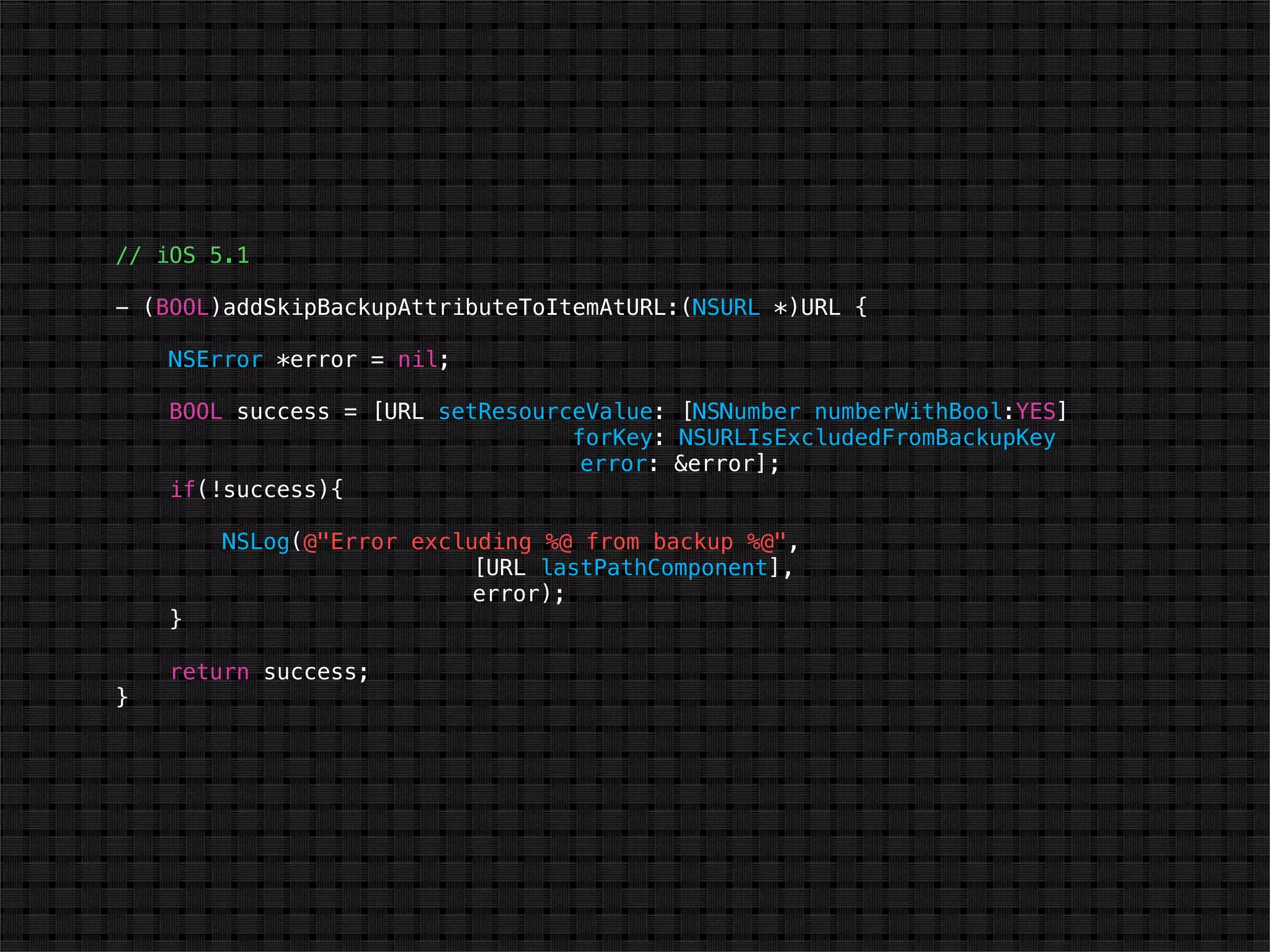
Task: Click the '&error];' argument
Action: pyautogui.click(x=726, y=464)
